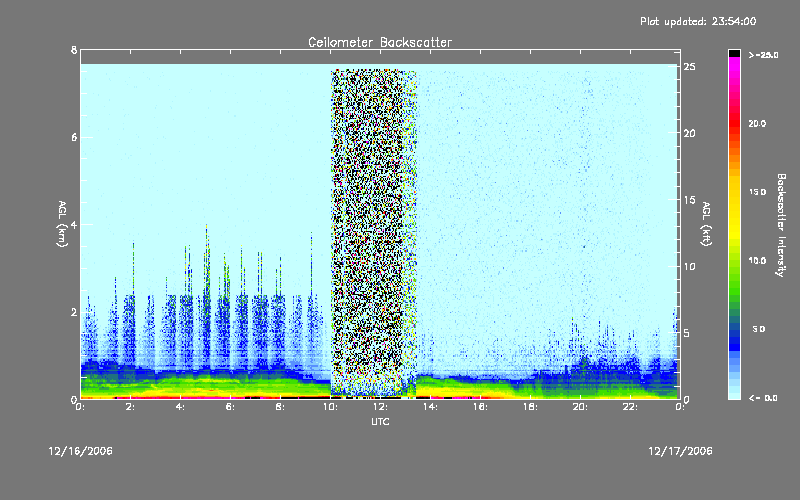Click the "Ceilometer Backscatter" plot title
This screenshot has width=800, height=500.
tap(380, 42)
